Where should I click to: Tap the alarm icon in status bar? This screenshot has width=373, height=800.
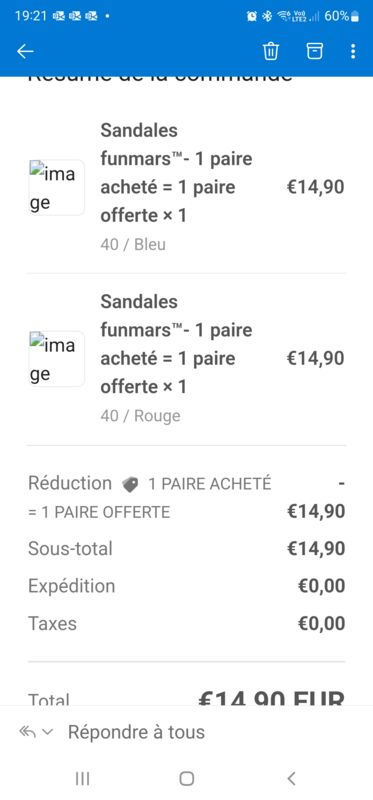coord(252,16)
